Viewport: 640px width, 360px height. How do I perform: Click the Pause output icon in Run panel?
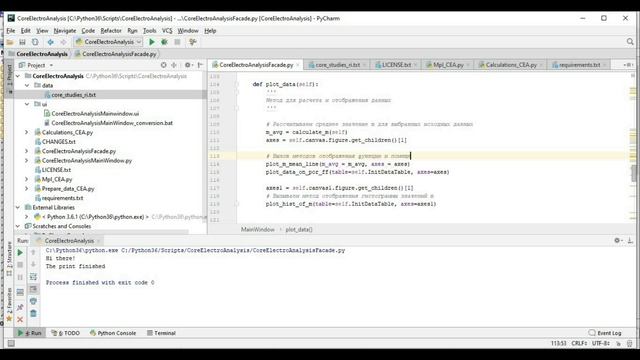point(20,278)
